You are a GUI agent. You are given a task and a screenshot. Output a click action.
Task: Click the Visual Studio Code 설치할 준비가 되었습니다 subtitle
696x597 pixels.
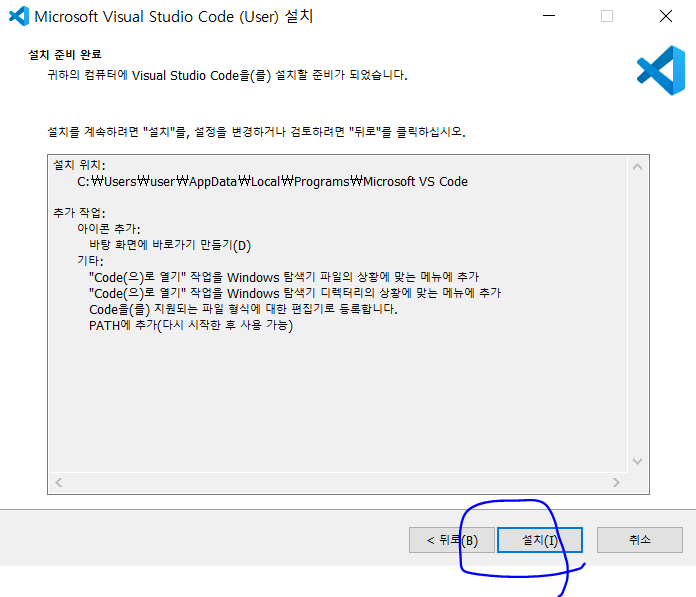click(227, 75)
